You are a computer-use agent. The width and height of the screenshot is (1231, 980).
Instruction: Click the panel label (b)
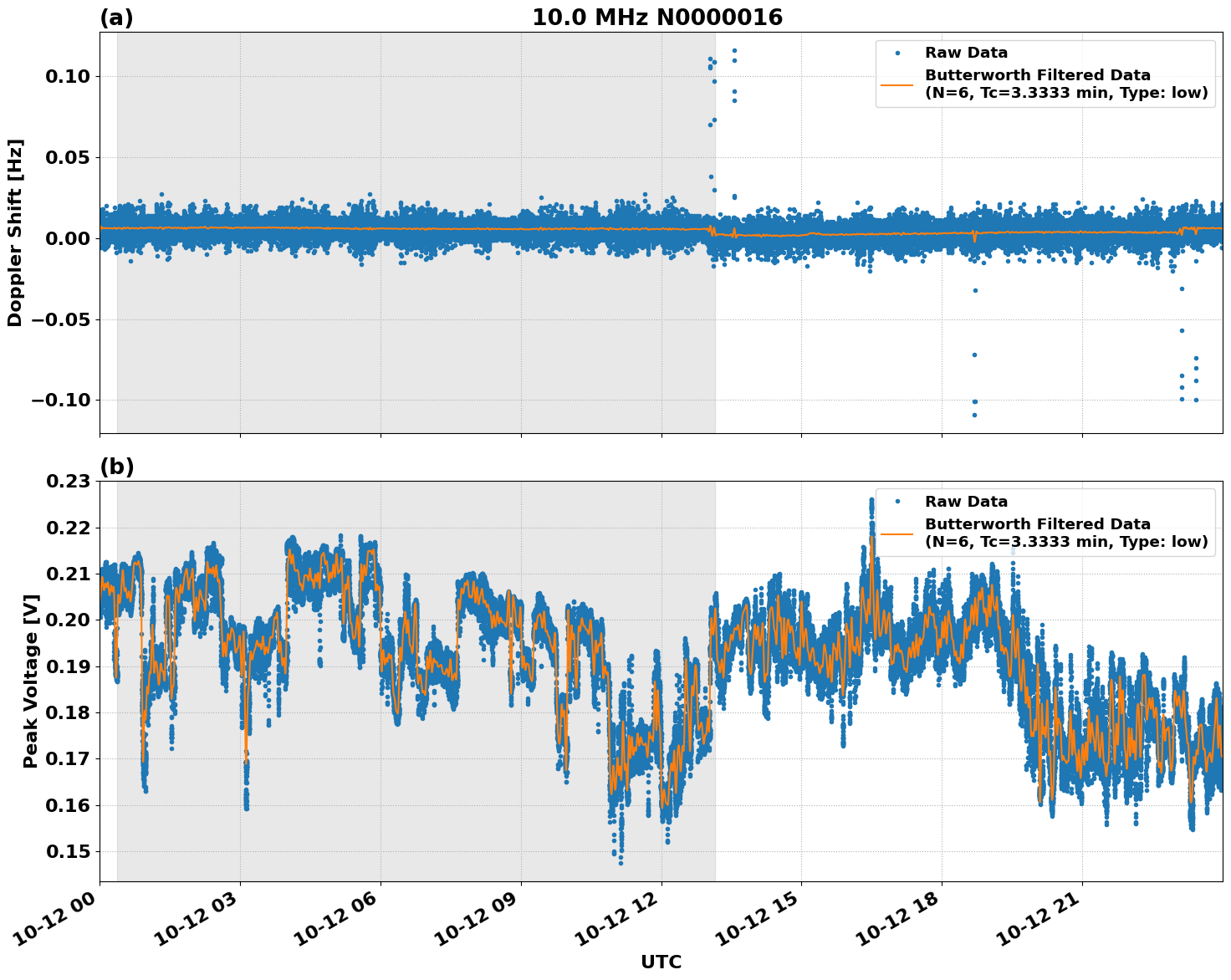(116, 467)
